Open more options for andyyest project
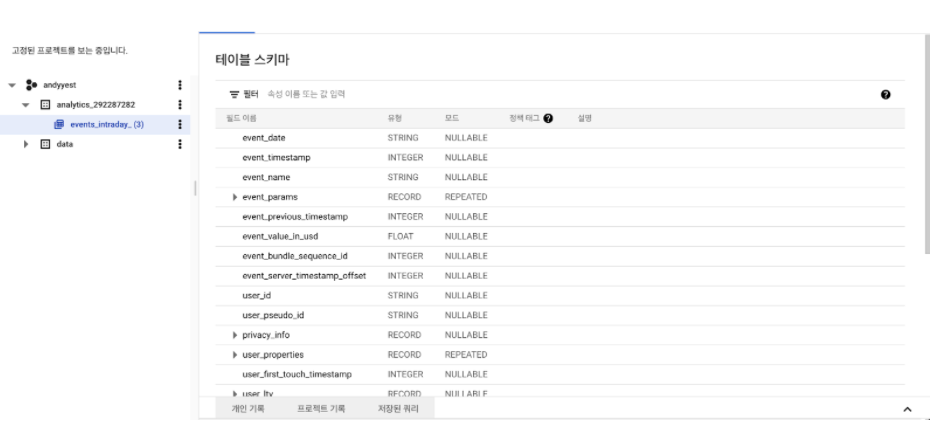952x442 pixels. click(x=180, y=85)
